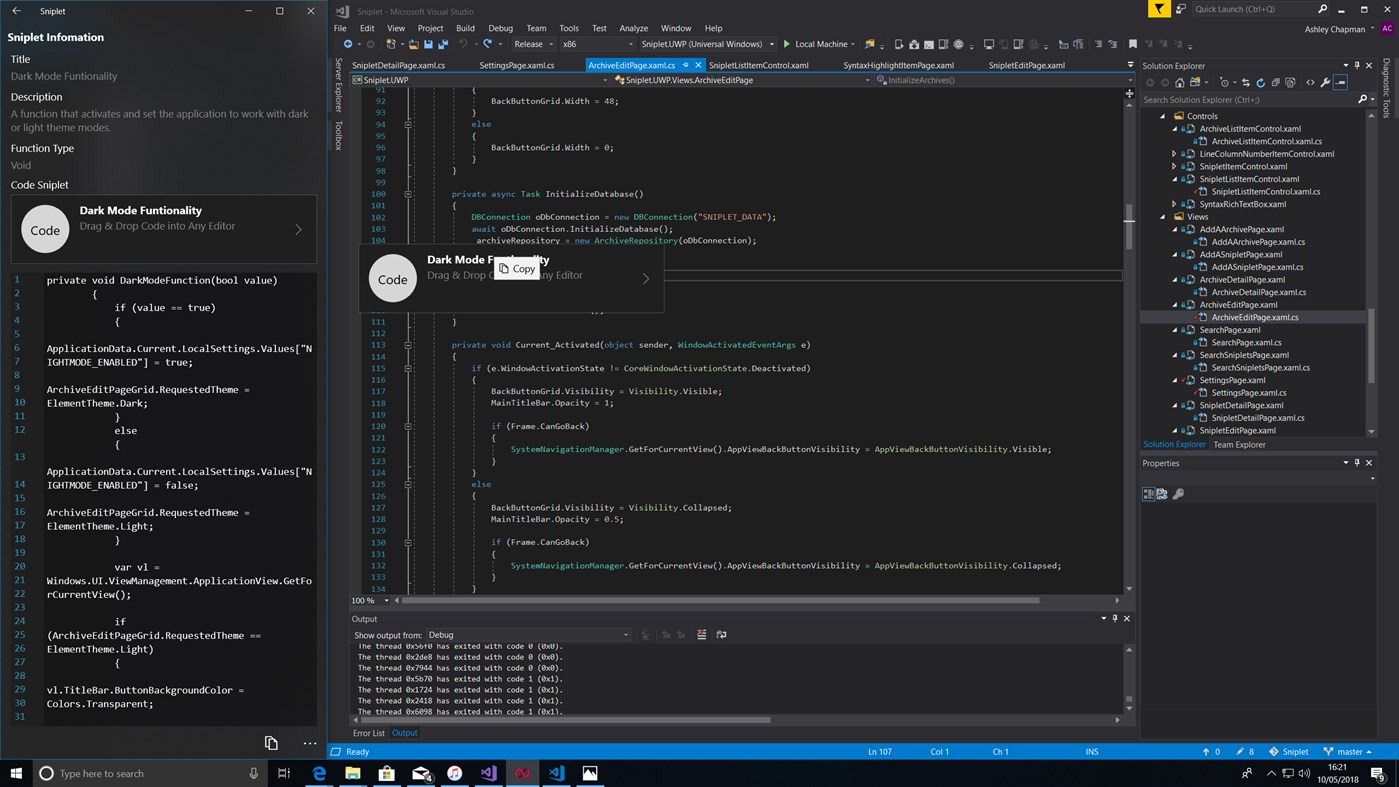Toggle Preview Selected Items in Solution Explorer
The width and height of the screenshot is (1399, 787).
point(1341,83)
